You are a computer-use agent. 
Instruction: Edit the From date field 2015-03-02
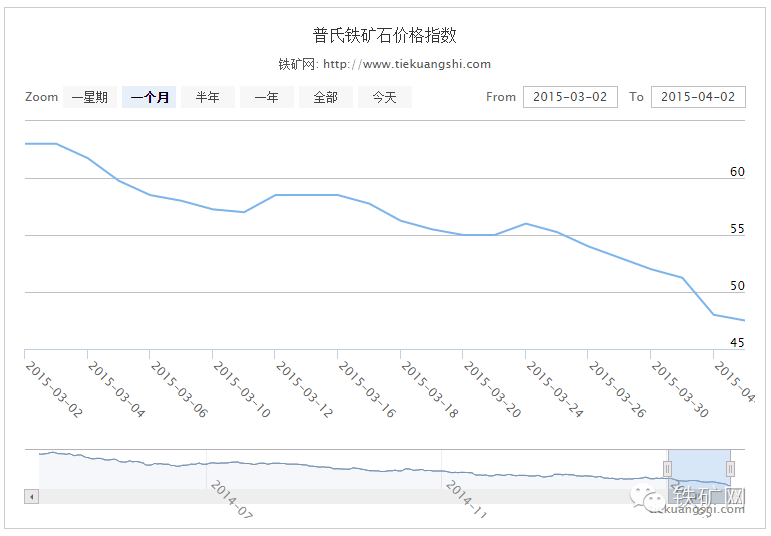click(570, 97)
